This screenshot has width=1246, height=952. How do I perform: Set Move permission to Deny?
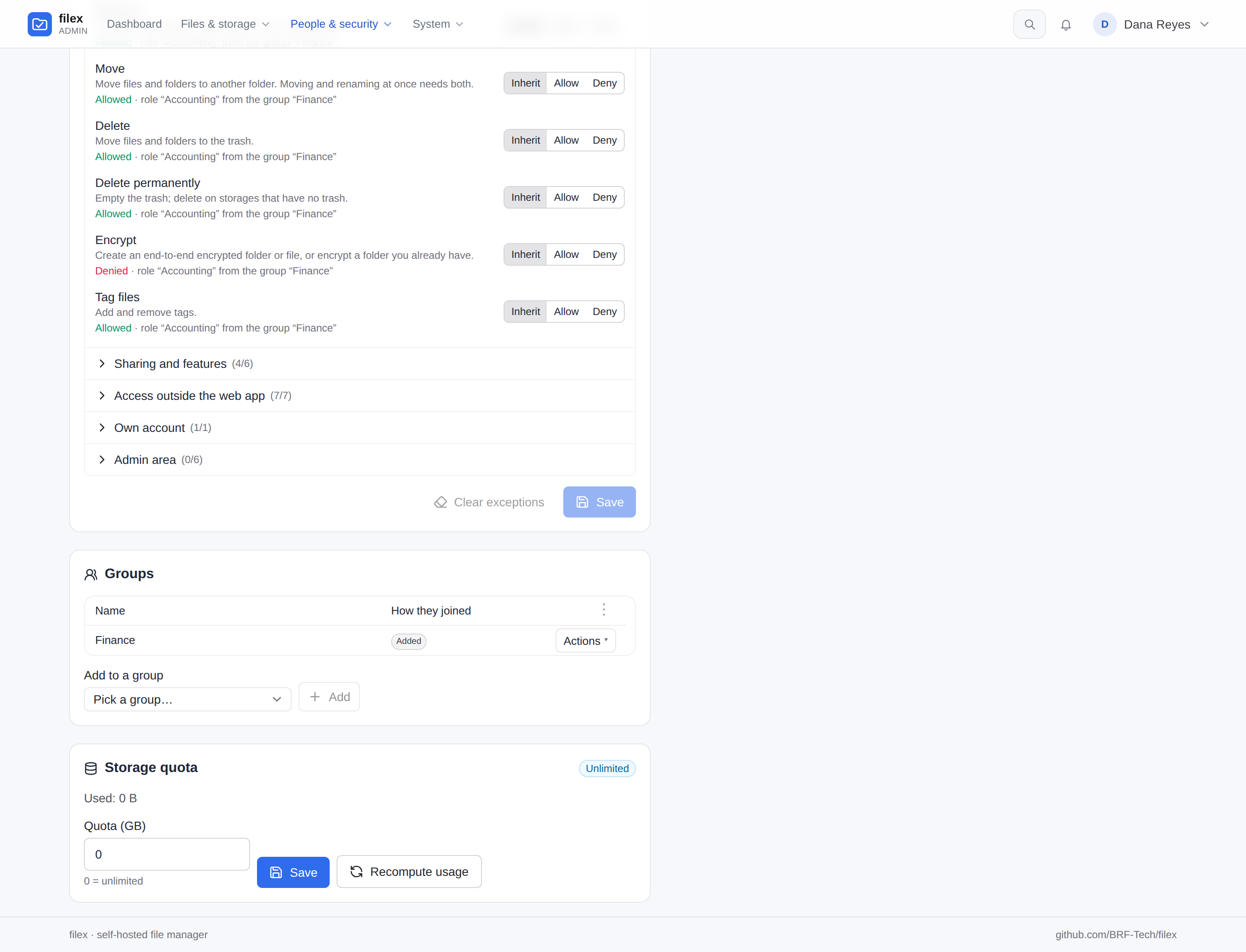[604, 83]
